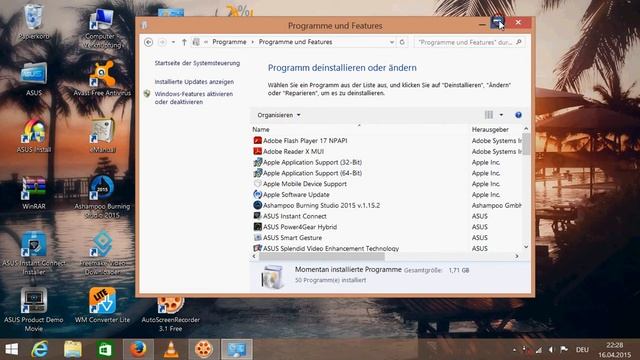Viewport: 640px width, 360px height.
Task: Click the DEU keyboard language indicator
Action: (x=582, y=350)
